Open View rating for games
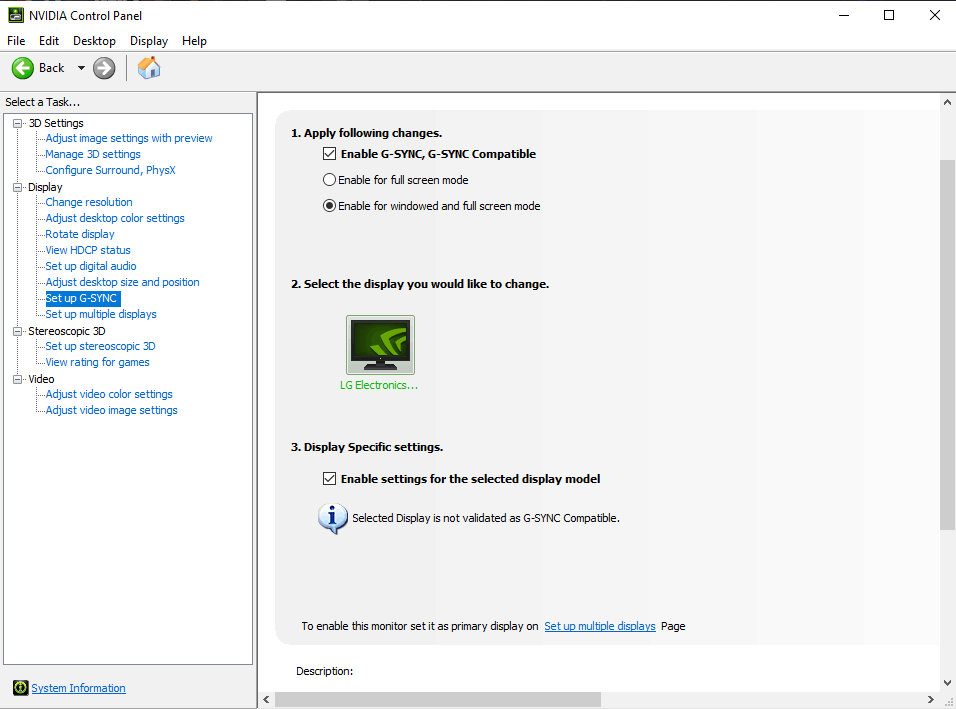Screen dimensions: 956x709 (98, 362)
